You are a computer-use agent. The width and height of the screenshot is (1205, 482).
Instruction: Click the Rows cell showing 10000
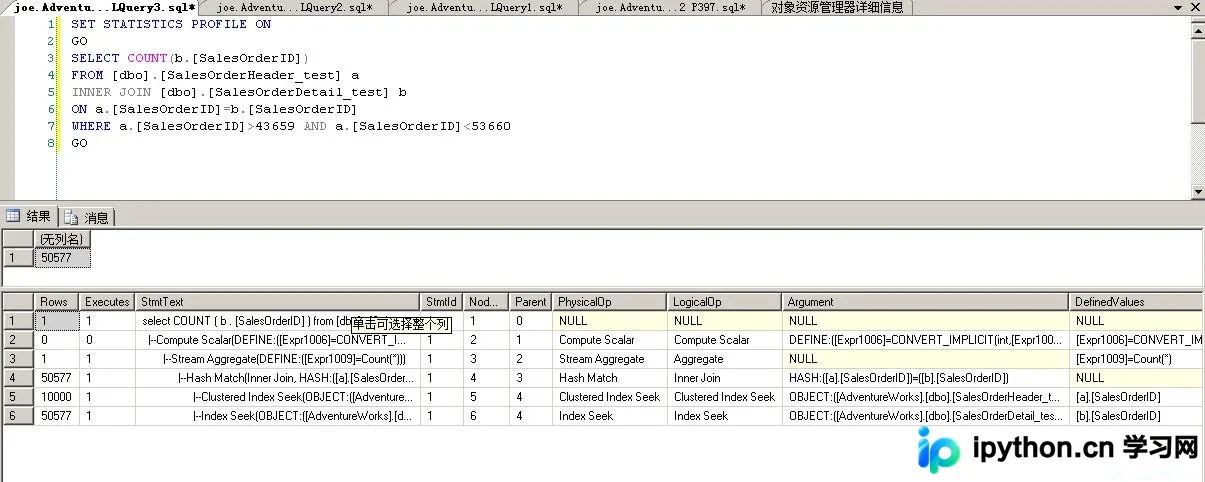coord(57,397)
